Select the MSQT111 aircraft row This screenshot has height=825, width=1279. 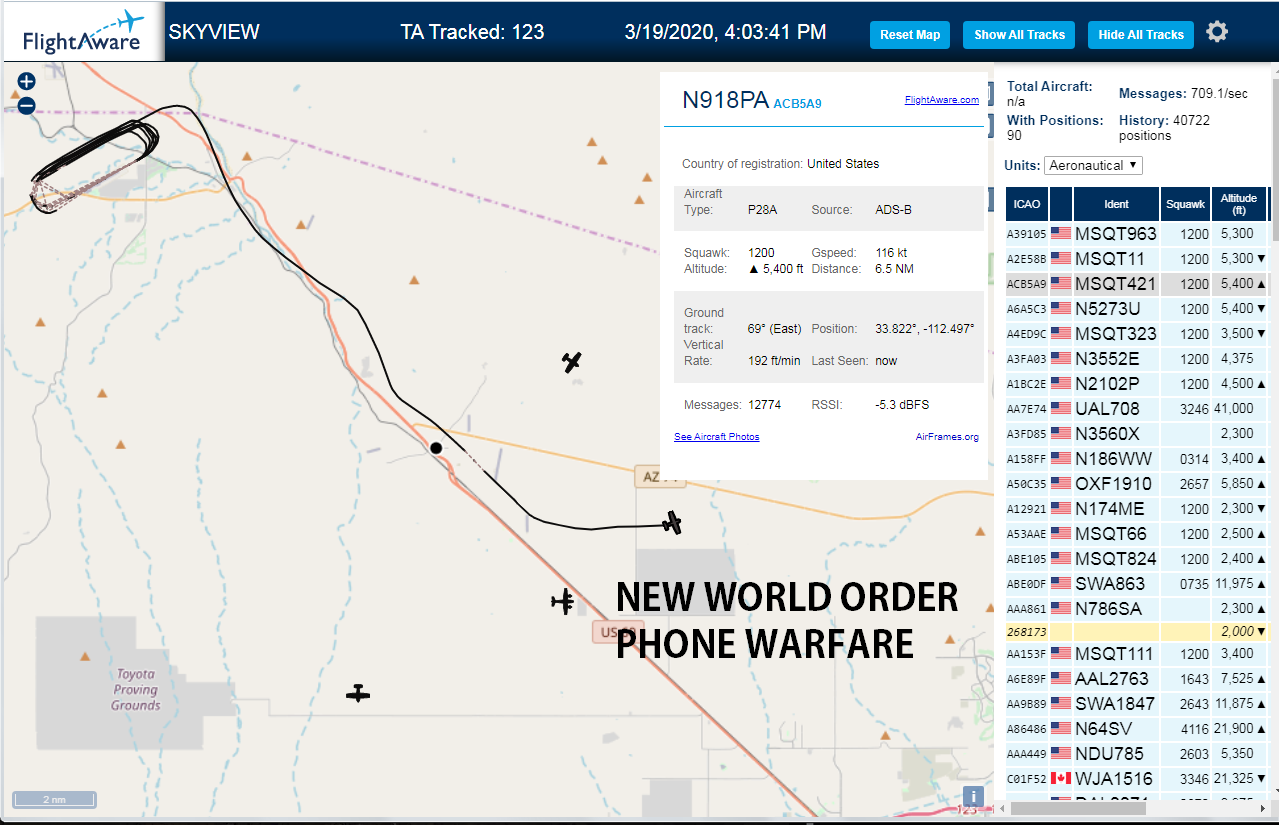coord(1137,654)
